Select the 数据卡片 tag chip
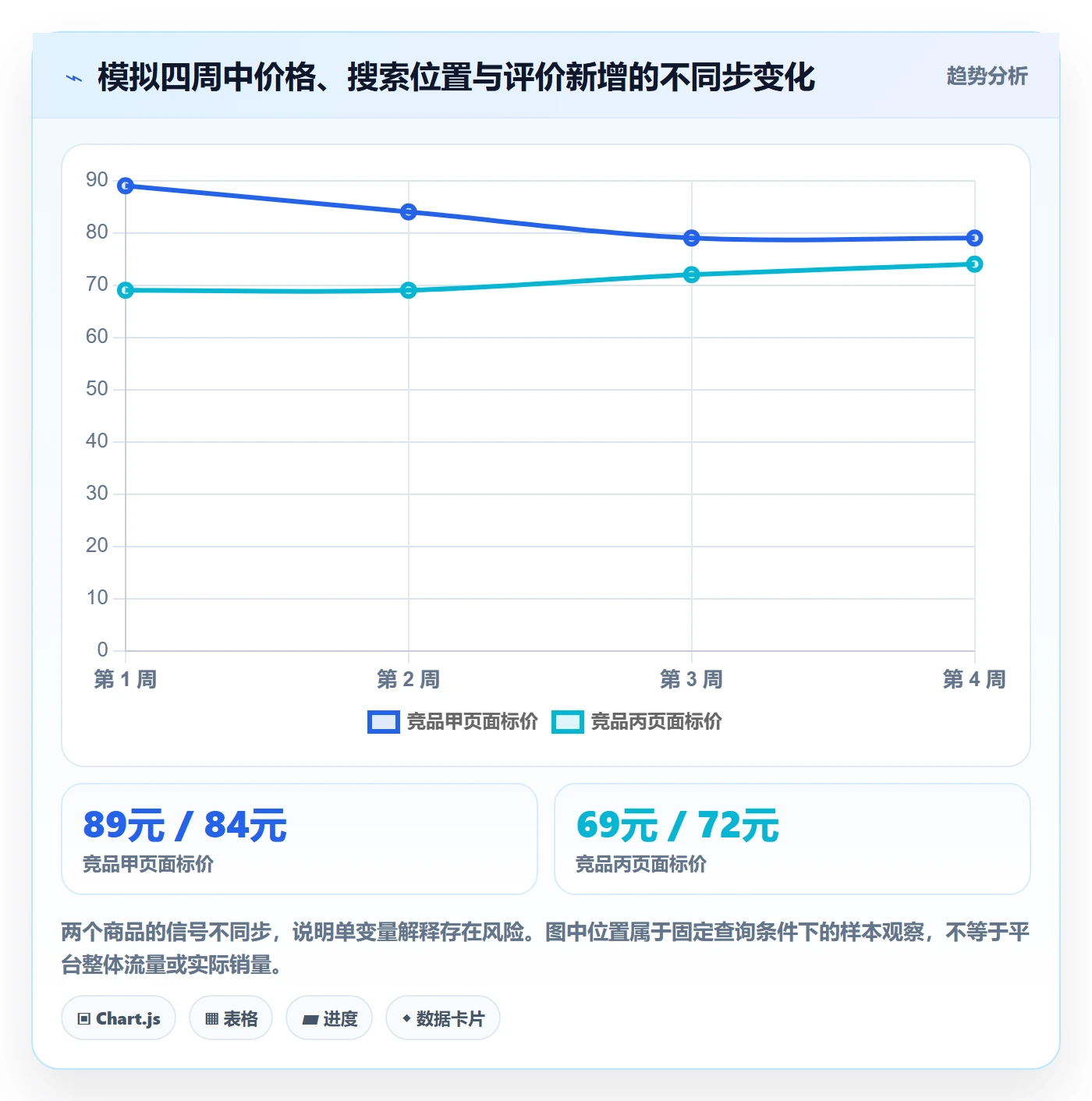 point(443,1018)
